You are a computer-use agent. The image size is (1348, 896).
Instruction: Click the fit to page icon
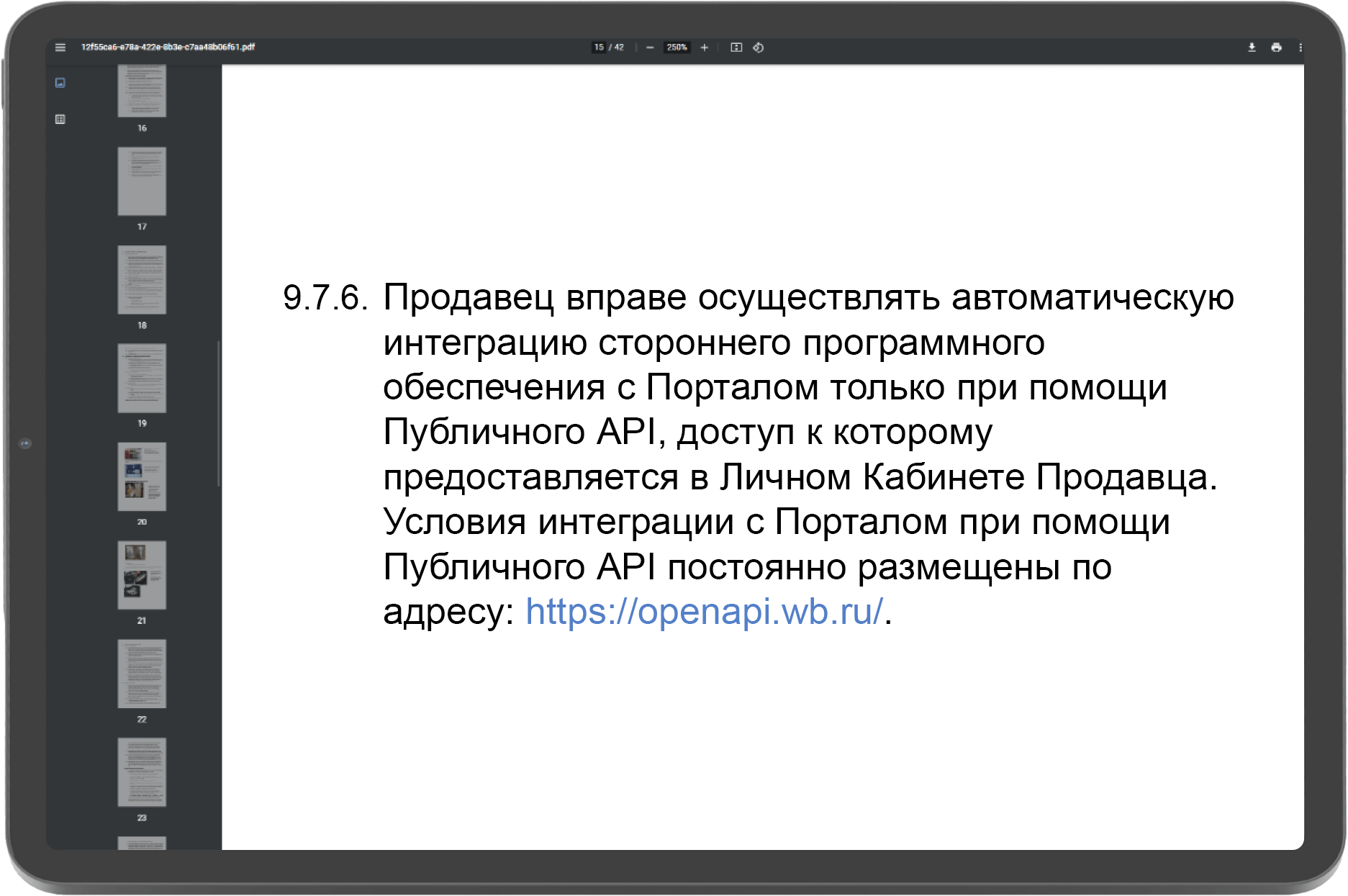736,47
